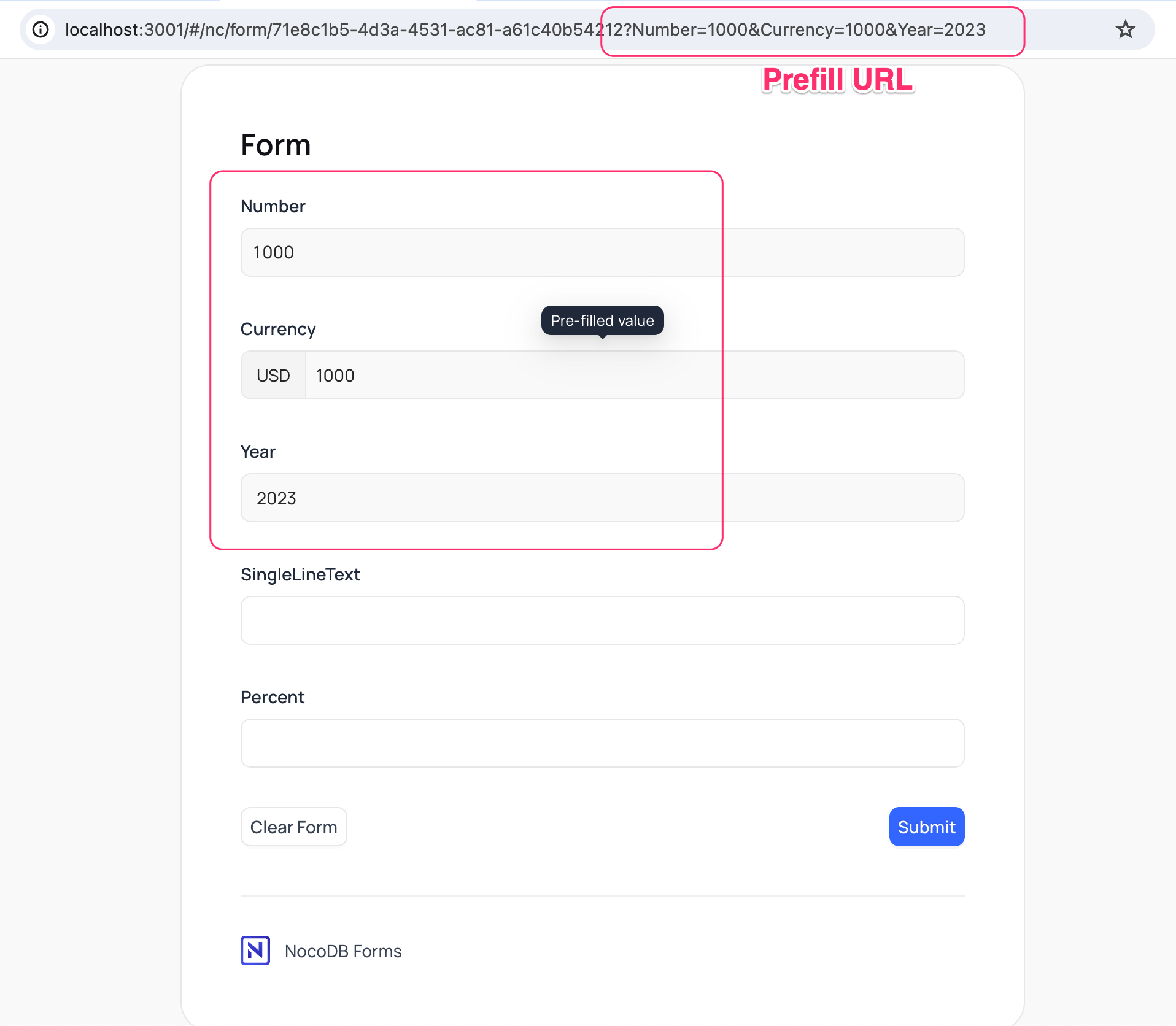Image resolution: width=1176 pixels, height=1026 pixels.
Task: Dismiss the Pre-filled value tooltip
Action: pos(602,320)
